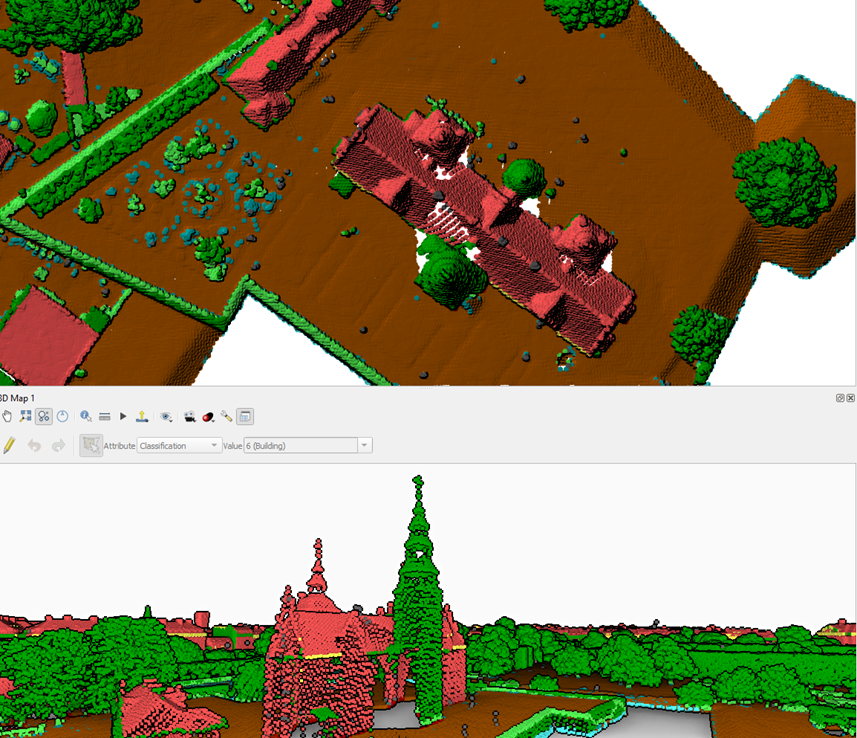Open the 3D configuration wrench options
The image size is (857, 738).
226,417
